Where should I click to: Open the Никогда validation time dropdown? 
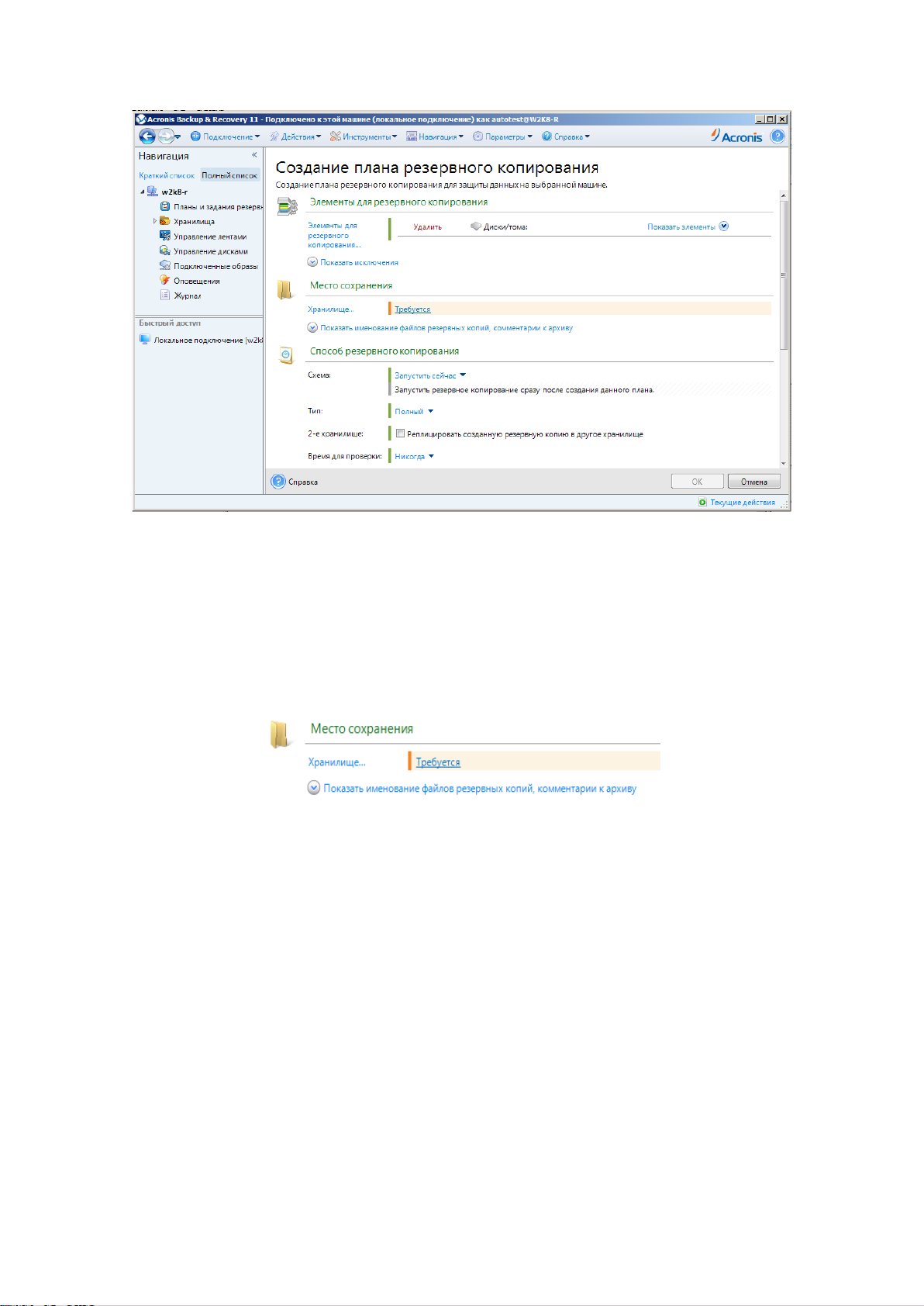(414, 457)
